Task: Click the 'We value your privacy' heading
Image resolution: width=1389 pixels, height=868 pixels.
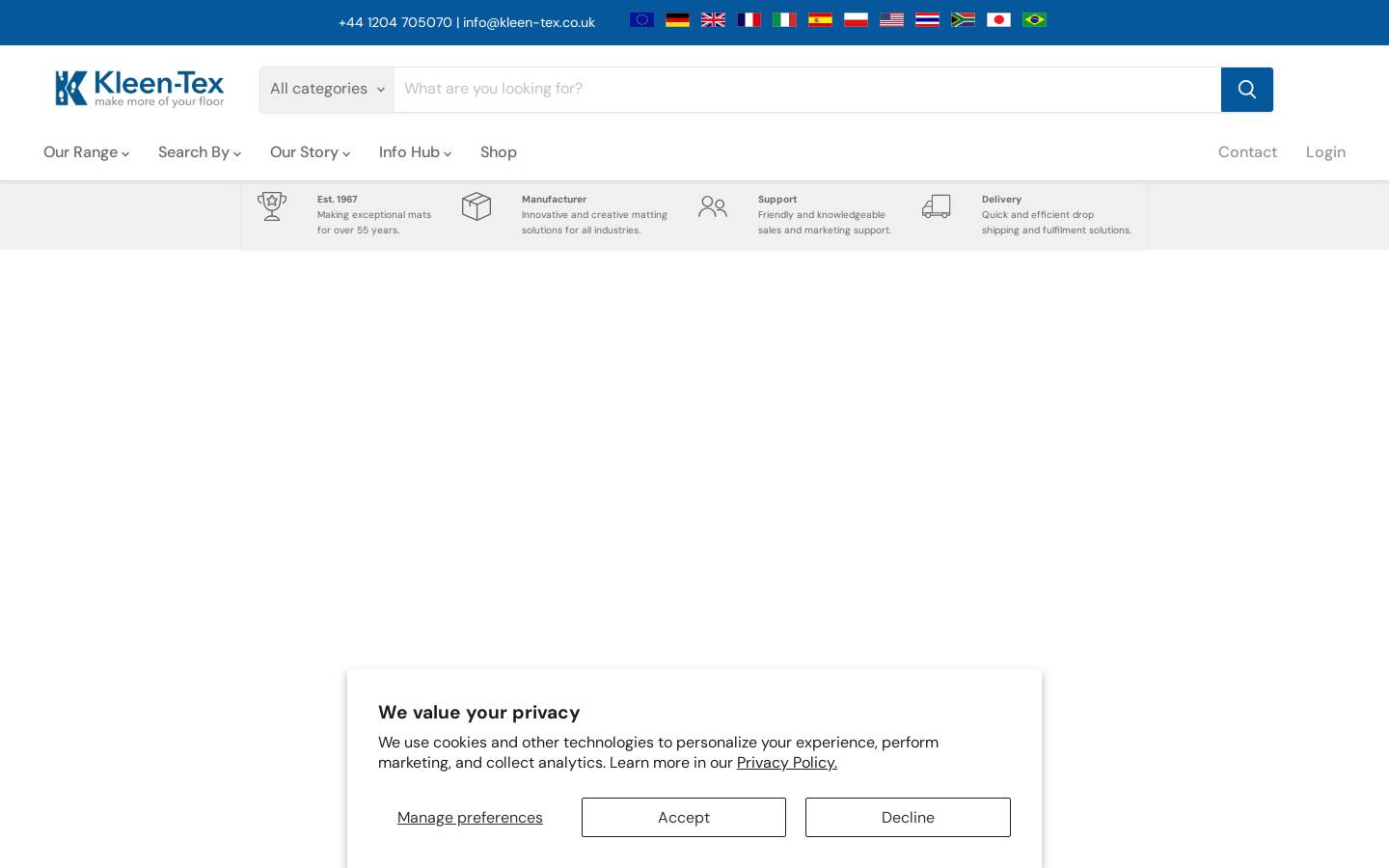Action: coord(478,713)
